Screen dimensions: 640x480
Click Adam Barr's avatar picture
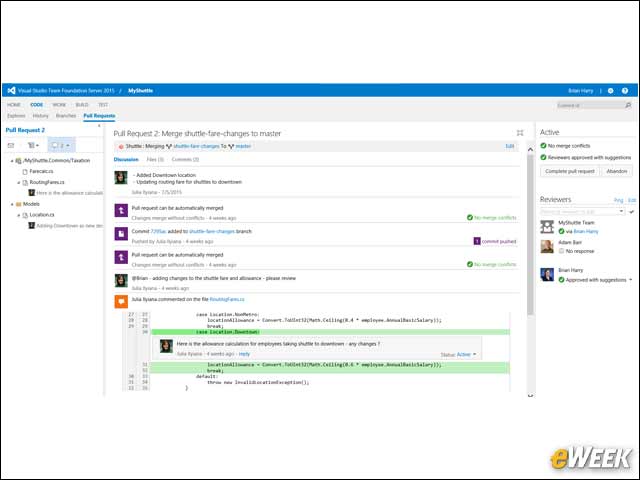(547, 246)
